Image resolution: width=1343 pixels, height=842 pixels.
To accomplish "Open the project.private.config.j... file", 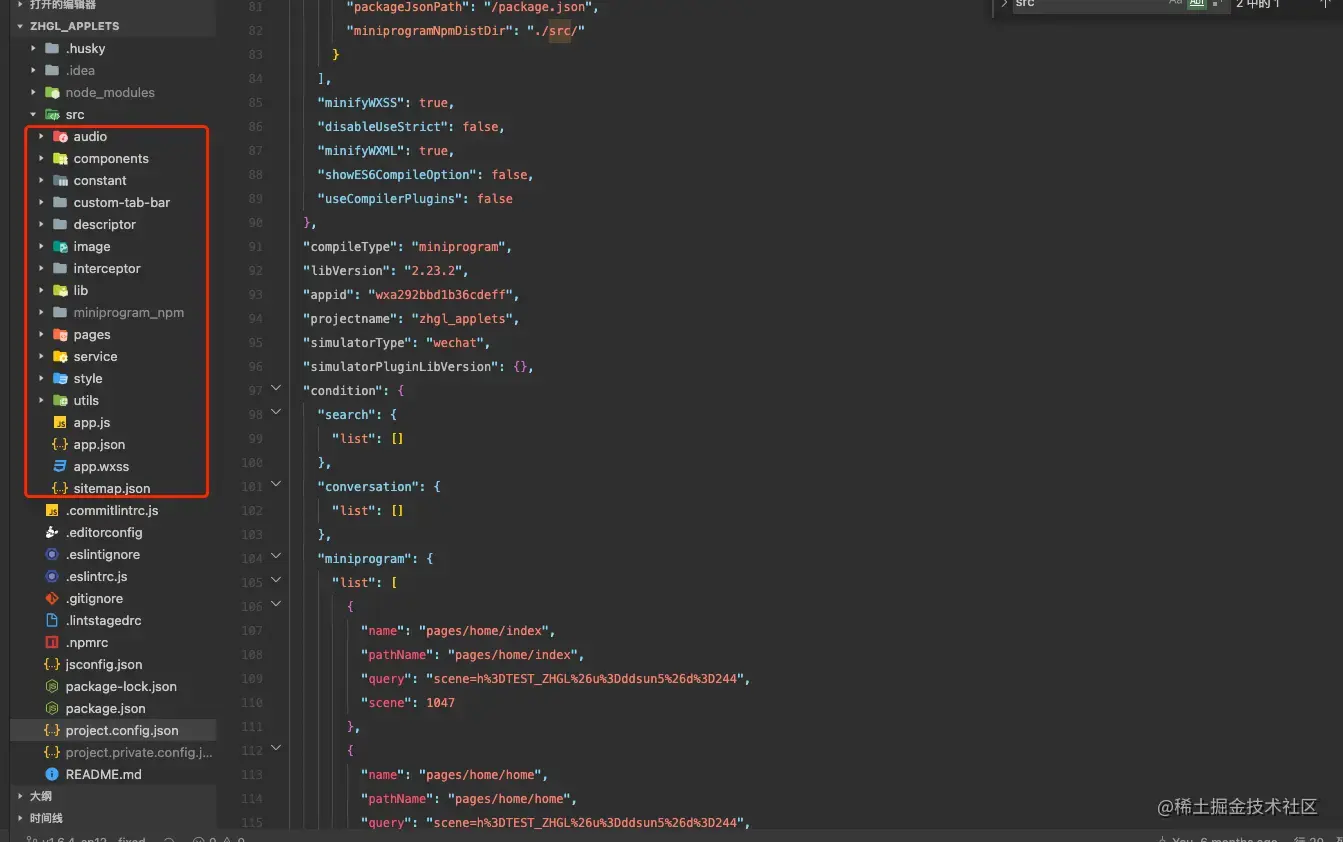I will point(113,752).
